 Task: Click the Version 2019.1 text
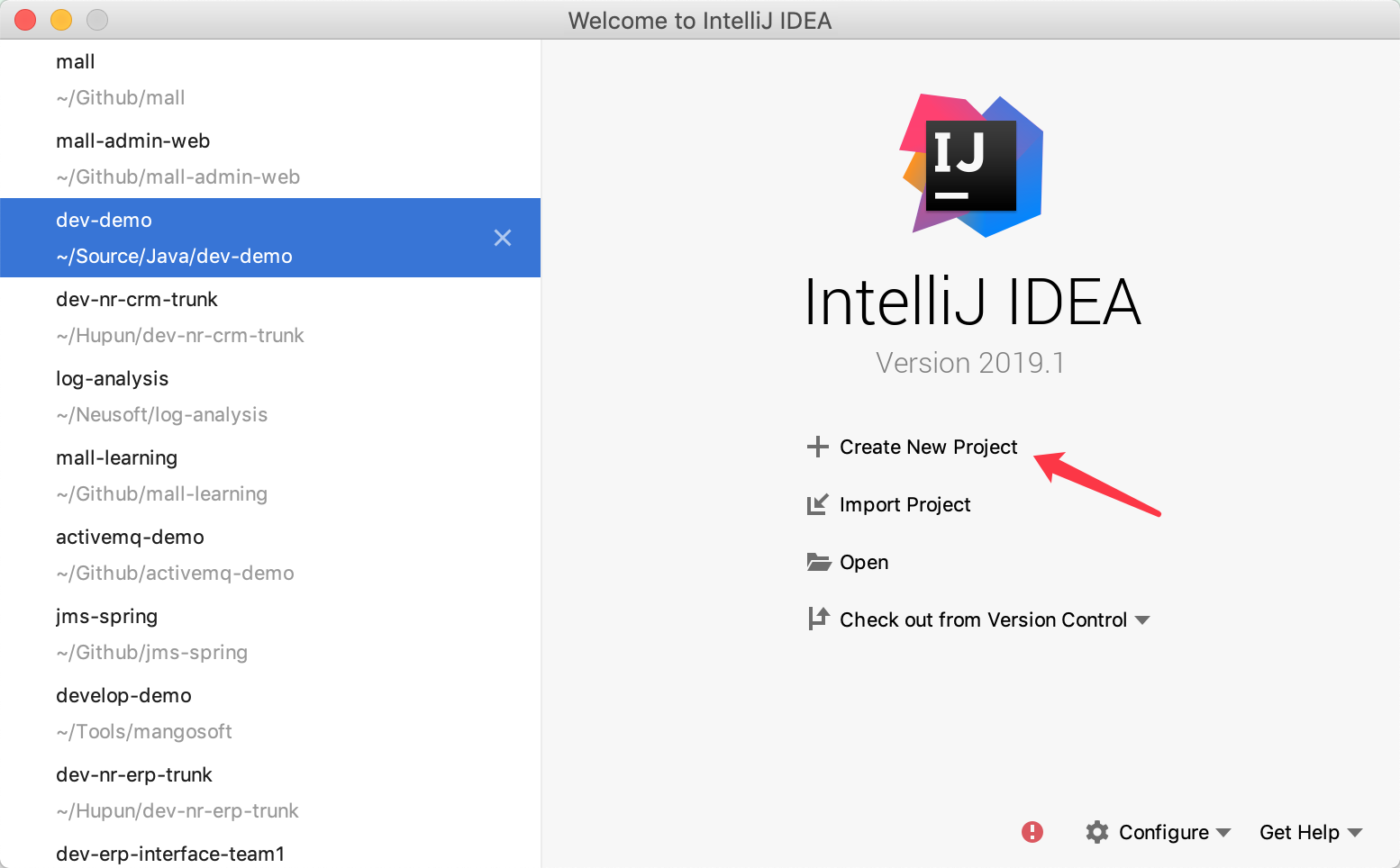point(970,363)
